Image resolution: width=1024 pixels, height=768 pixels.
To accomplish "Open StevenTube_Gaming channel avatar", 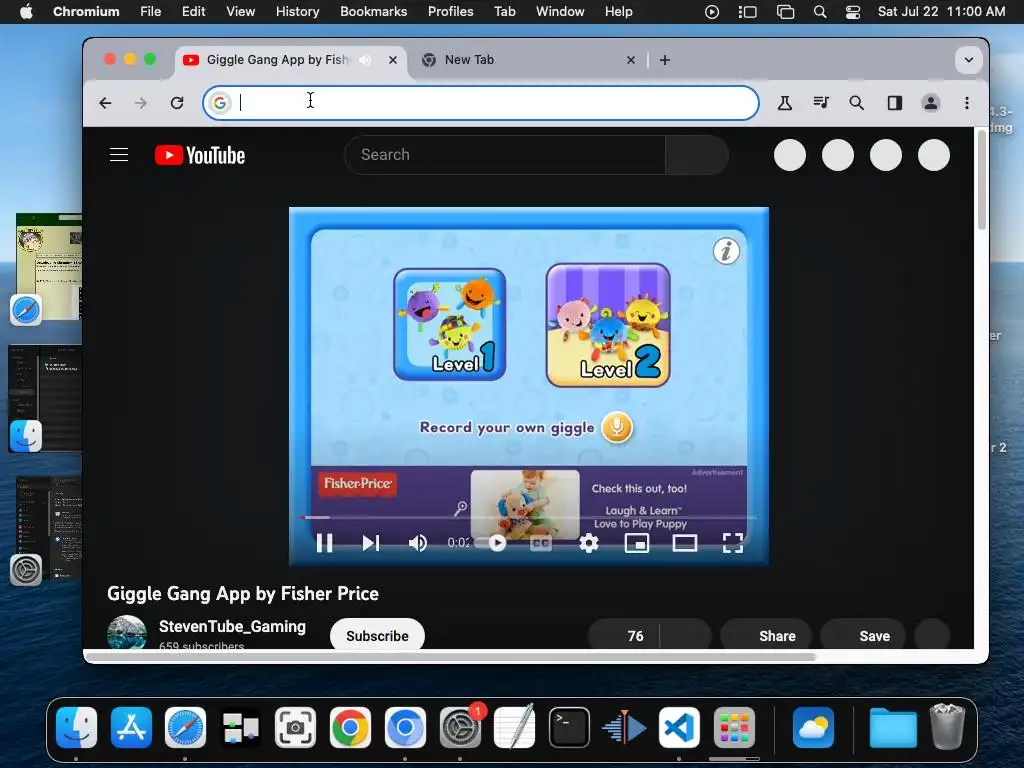I will (x=127, y=632).
